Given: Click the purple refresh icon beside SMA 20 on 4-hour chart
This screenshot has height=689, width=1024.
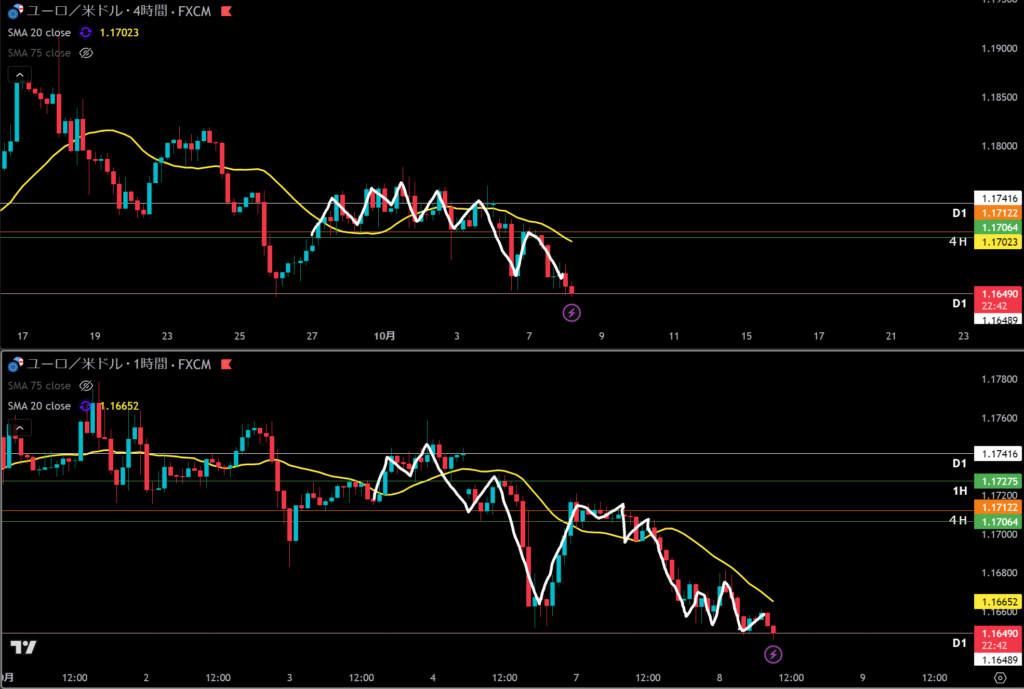Looking at the screenshot, I should tap(86, 32).
